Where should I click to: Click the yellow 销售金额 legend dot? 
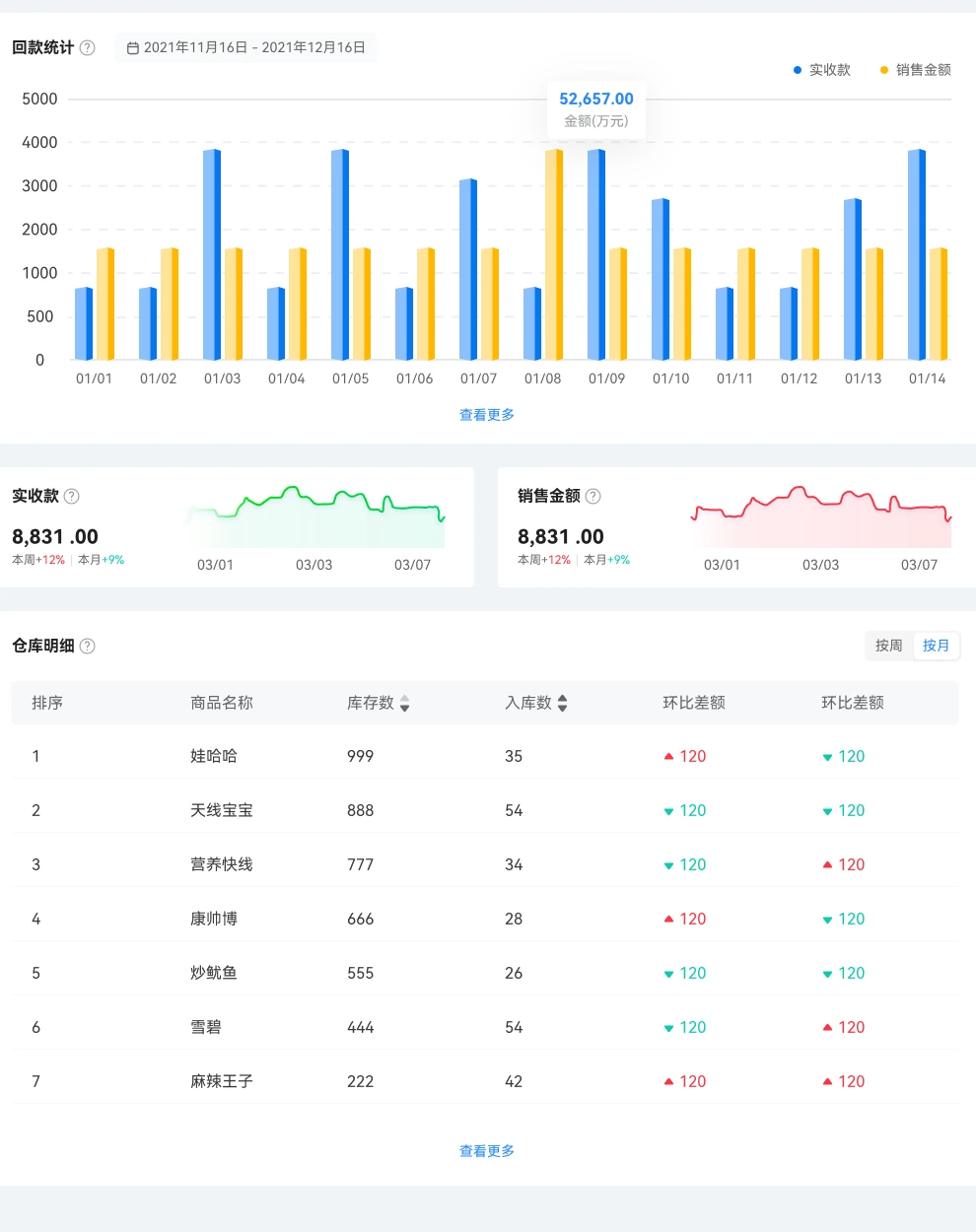coord(884,70)
